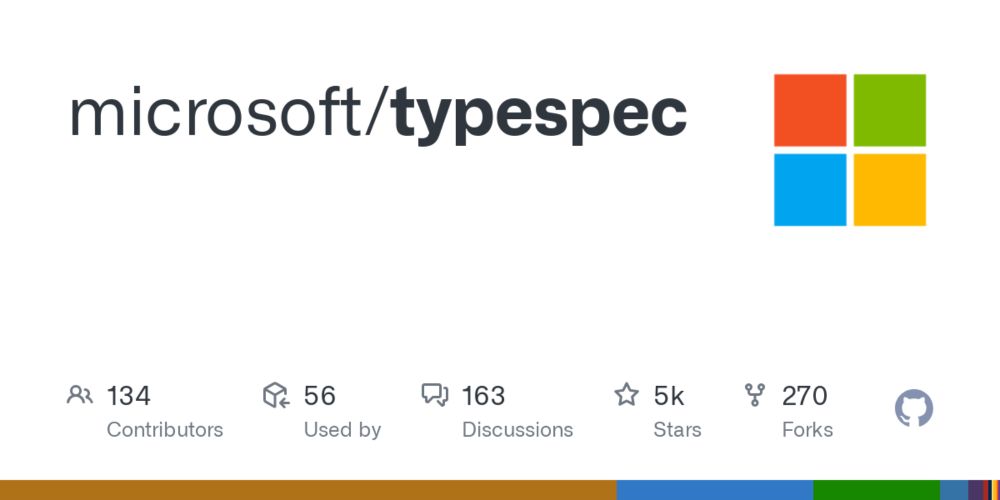Click the 270 forks count
1000x500 pixels.
click(x=804, y=396)
